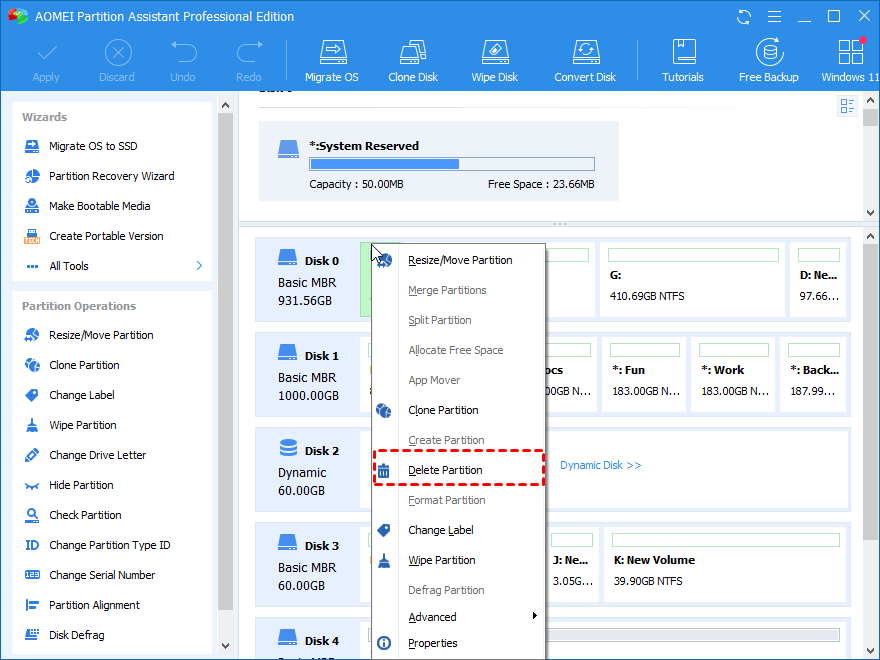Choose Delete Partition from context menu

459,470
